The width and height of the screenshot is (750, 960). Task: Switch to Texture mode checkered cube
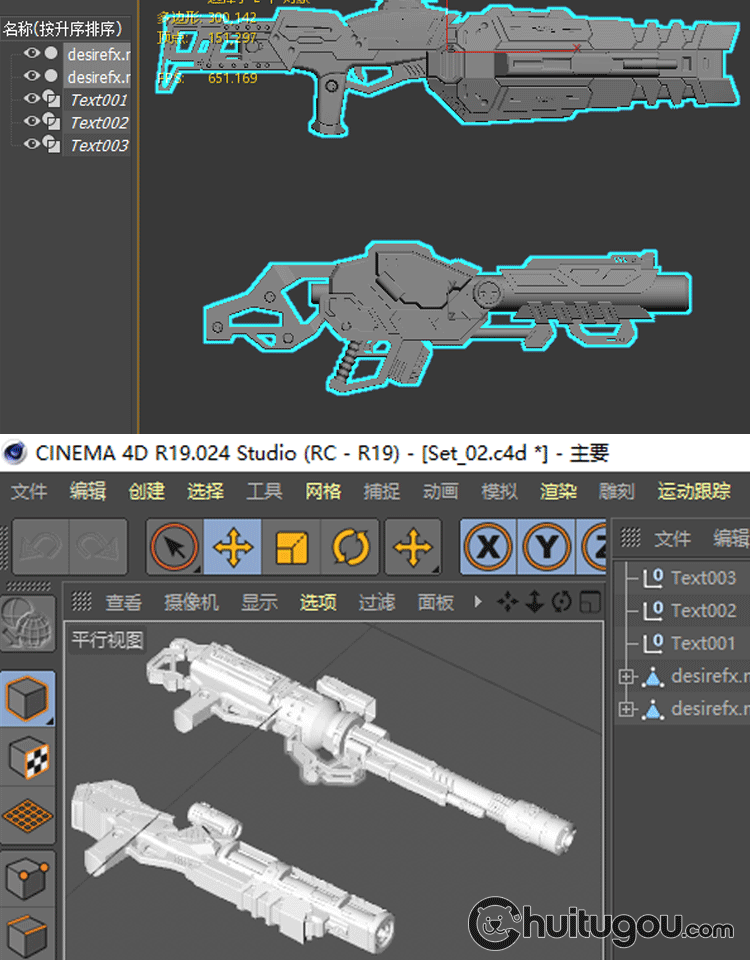[x=28, y=758]
